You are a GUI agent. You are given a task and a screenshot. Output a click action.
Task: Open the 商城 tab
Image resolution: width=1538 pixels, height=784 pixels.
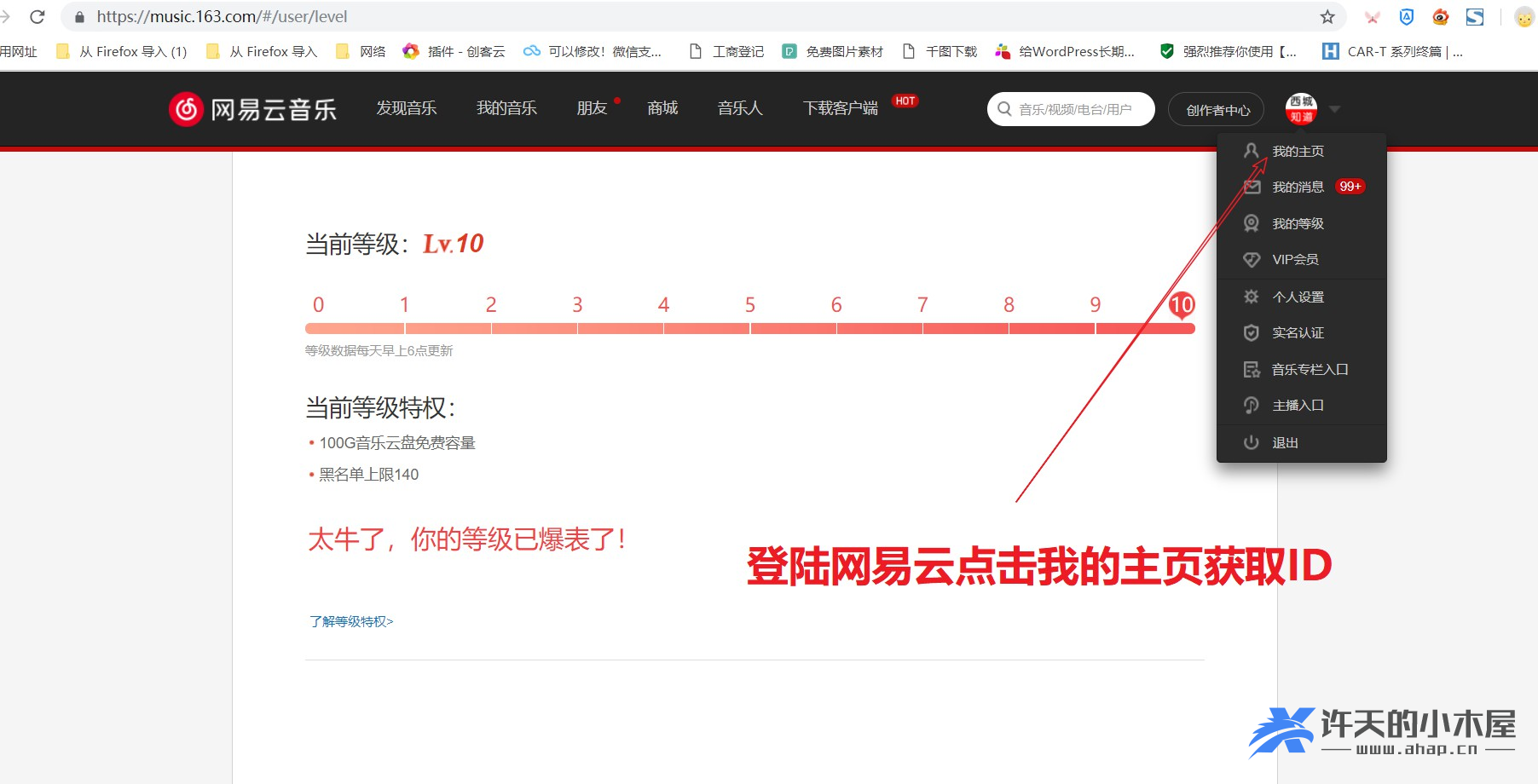coord(662,108)
